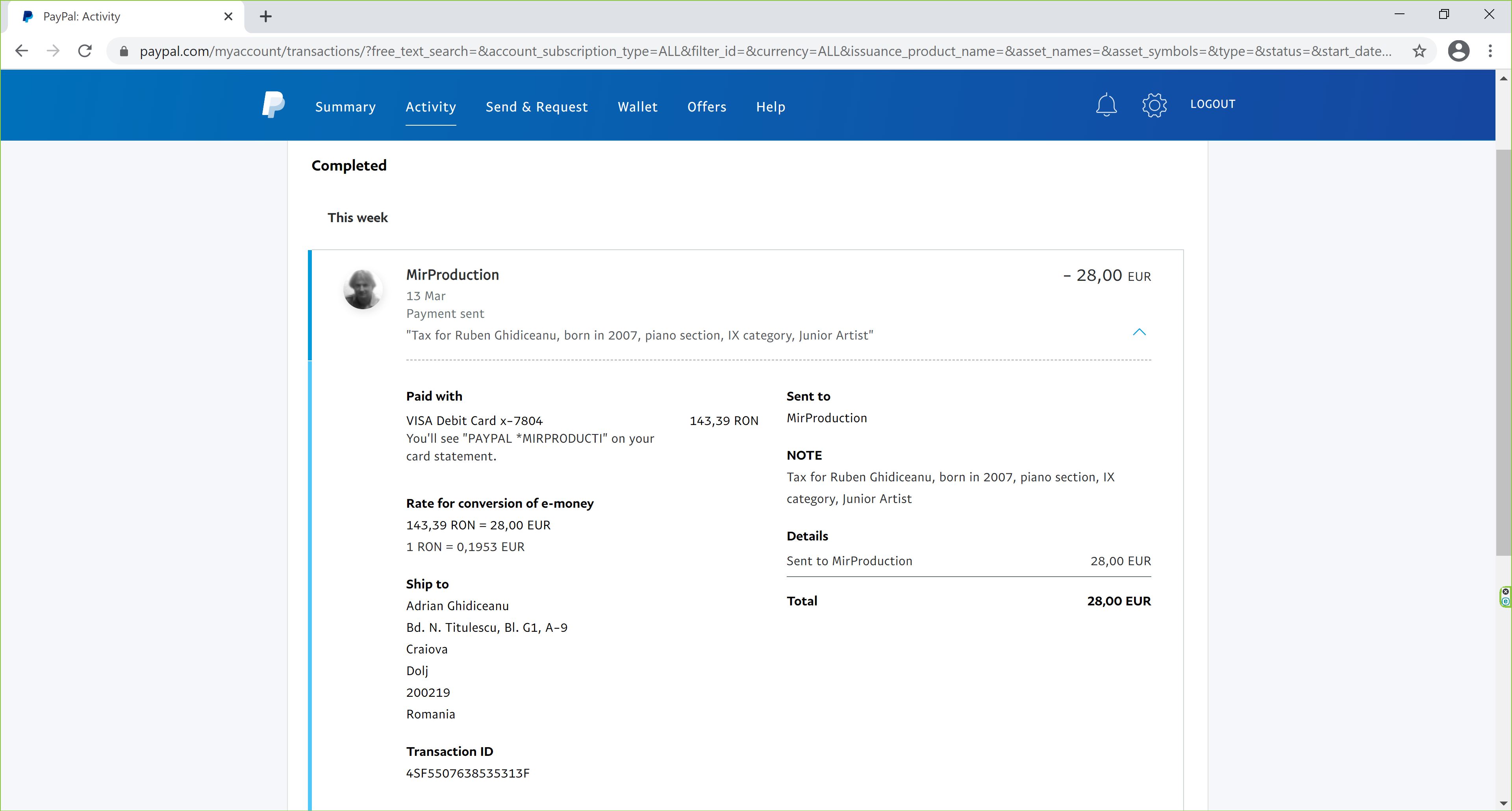
Task: Open a new browser tab
Action: click(x=266, y=17)
